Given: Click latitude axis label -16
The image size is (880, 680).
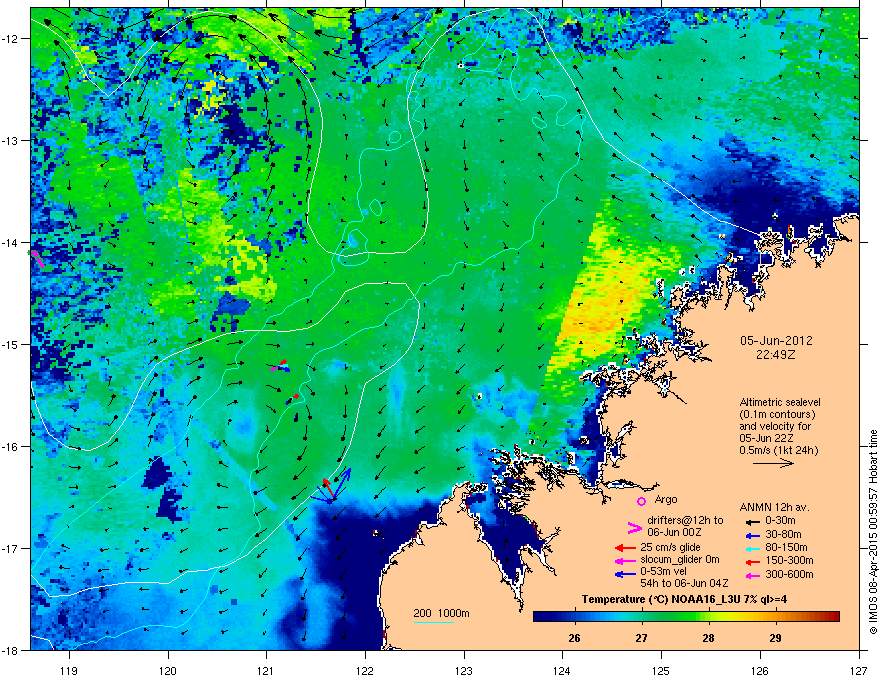Looking at the screenshot, I should (x=11, y=447).
